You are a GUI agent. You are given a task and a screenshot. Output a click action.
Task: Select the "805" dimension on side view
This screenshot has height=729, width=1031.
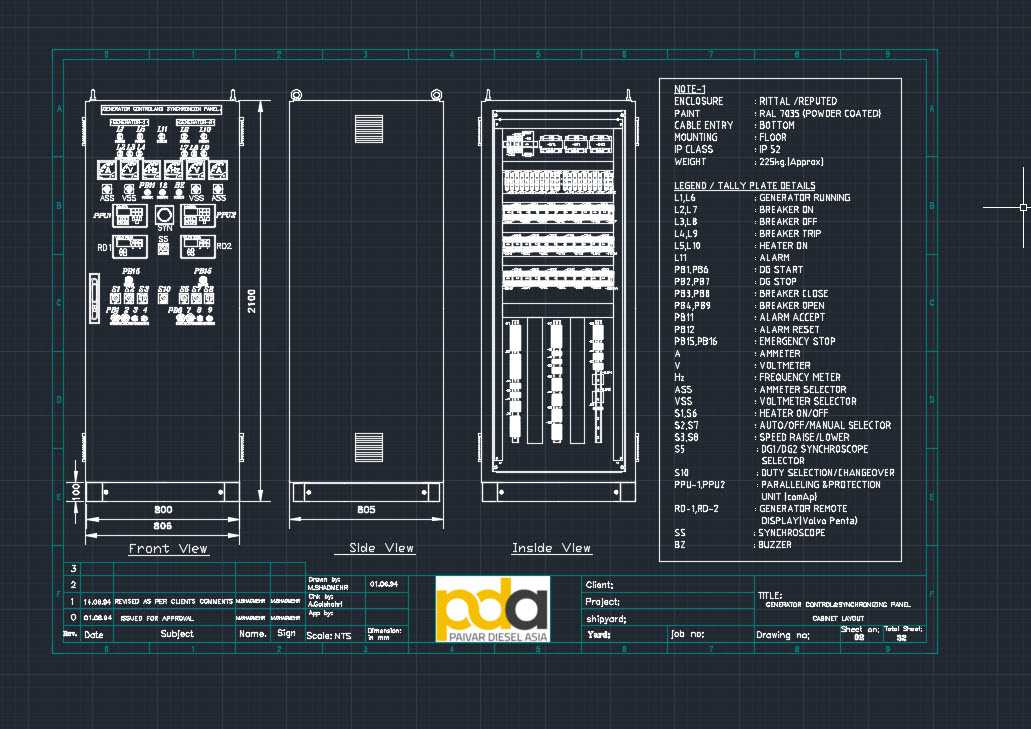[366, 509]
